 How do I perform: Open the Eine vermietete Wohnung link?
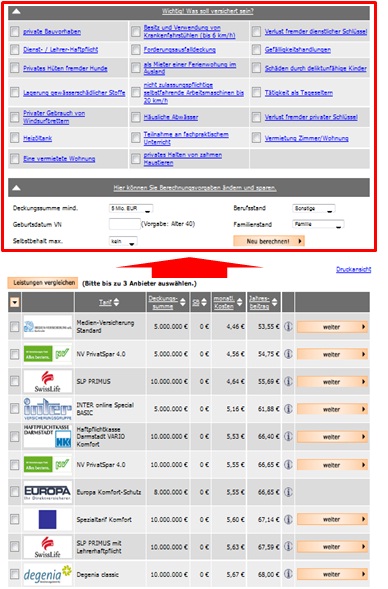click(x=59, y=159)
